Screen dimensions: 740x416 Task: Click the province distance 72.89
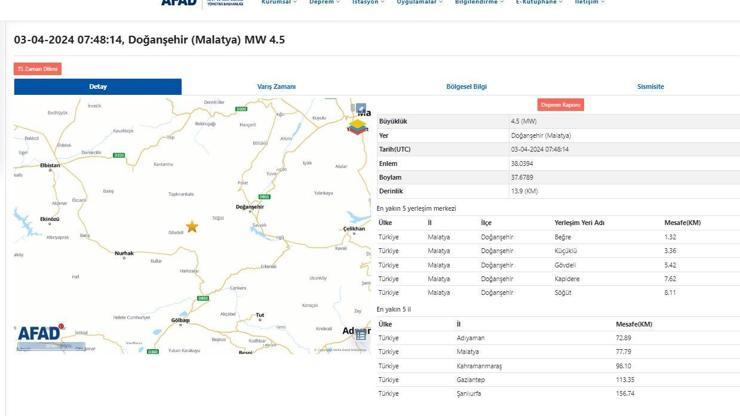coord(623,338)
